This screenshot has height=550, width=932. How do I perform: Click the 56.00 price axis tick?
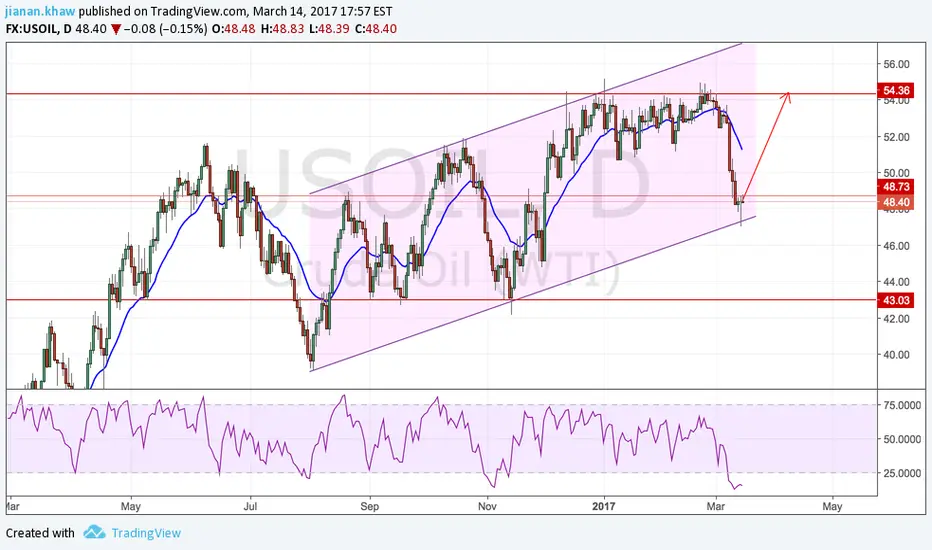[x=896, y=64]
